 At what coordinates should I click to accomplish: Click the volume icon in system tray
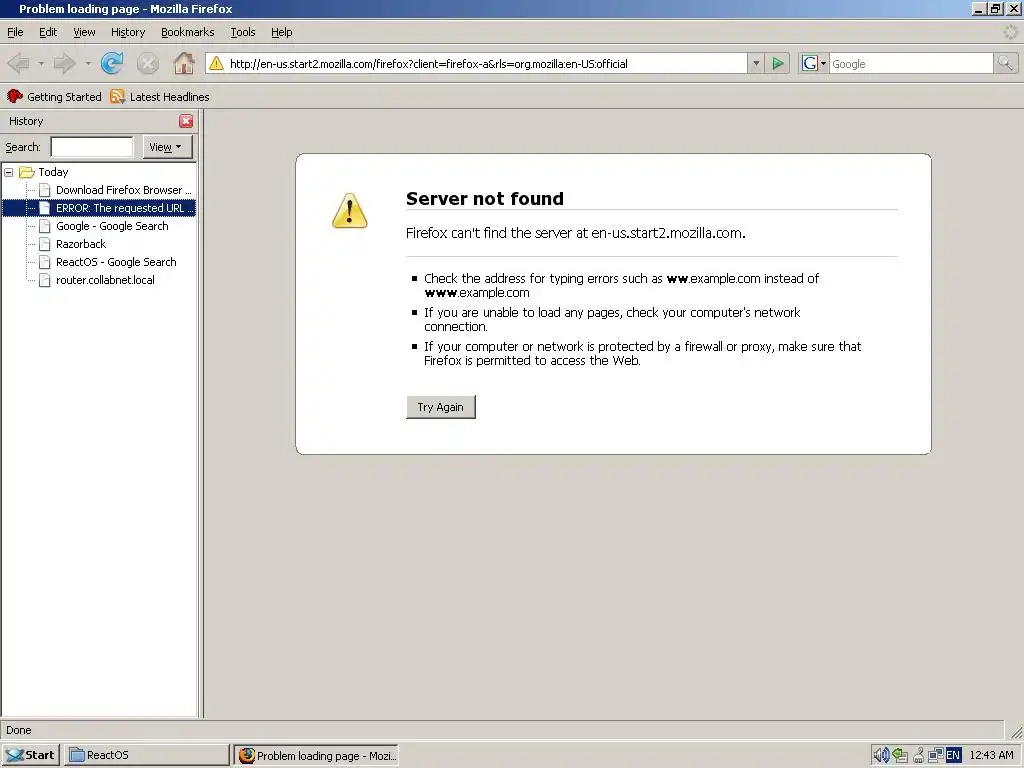pyautogui.click(x=881, y=755)
